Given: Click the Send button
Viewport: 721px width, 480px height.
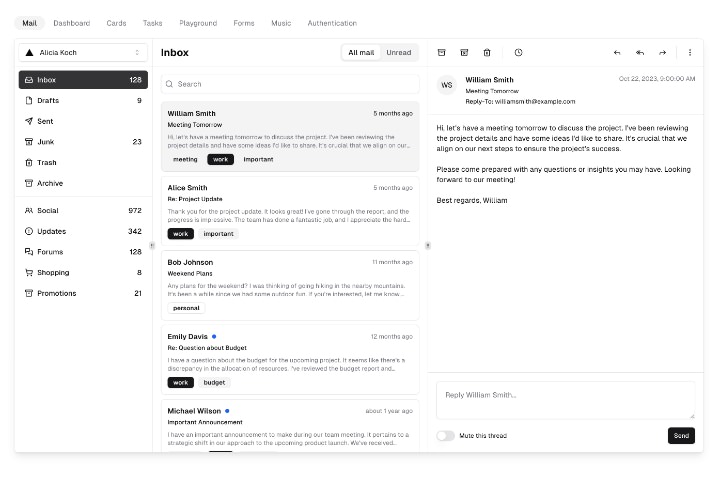Looking at the screenshot, I should click(x=681, y=435).
